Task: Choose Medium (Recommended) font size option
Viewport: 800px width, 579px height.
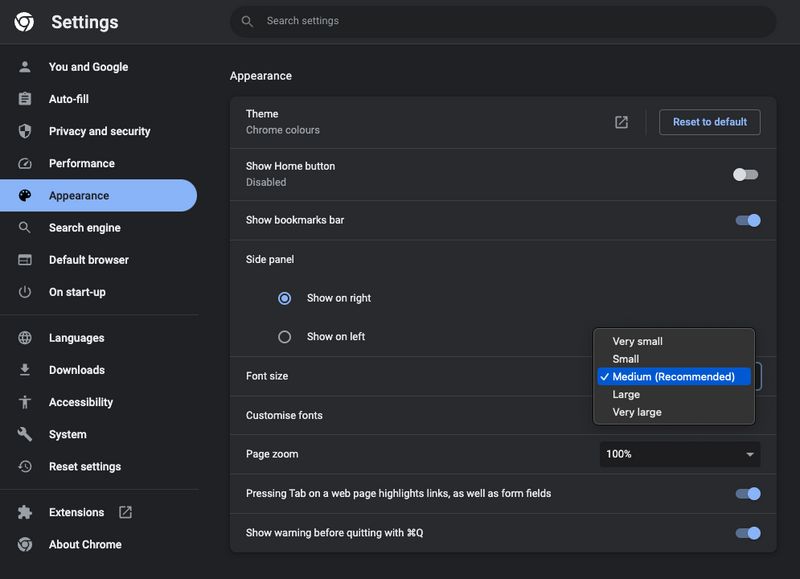Action: click(x=673, y=376)
